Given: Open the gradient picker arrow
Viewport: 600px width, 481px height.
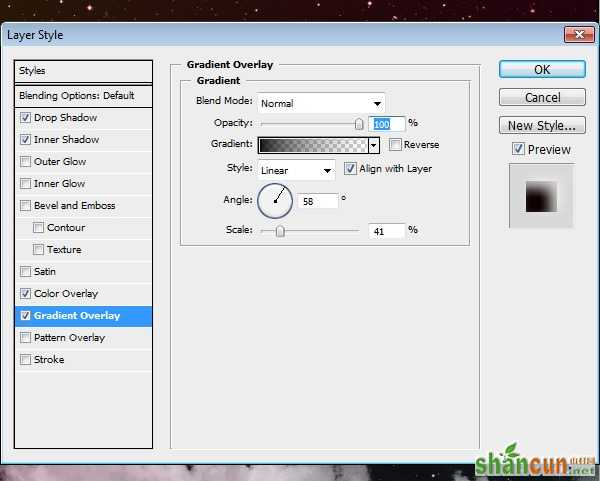Looking at the screenshot, I should [x=374, y=145].
